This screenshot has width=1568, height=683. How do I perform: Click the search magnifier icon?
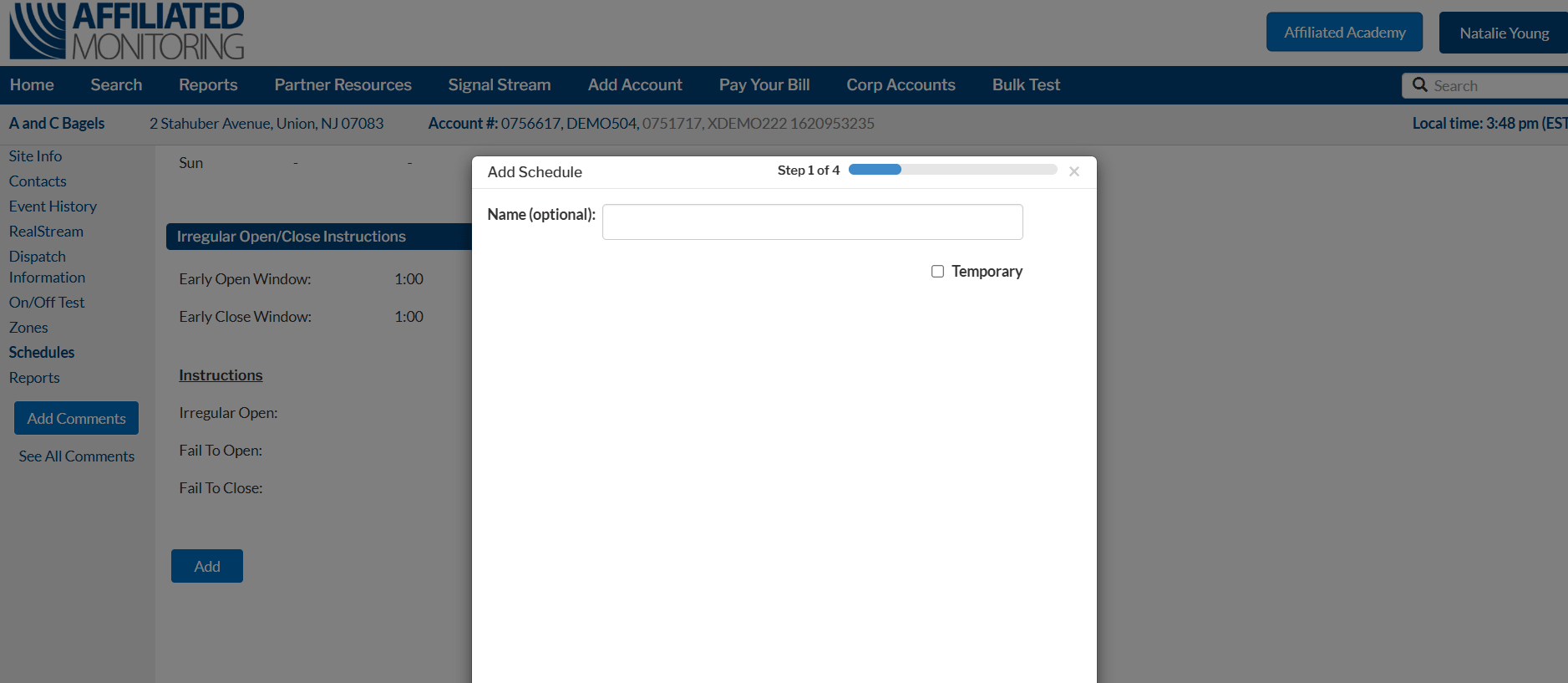[x=1419, y=85]
